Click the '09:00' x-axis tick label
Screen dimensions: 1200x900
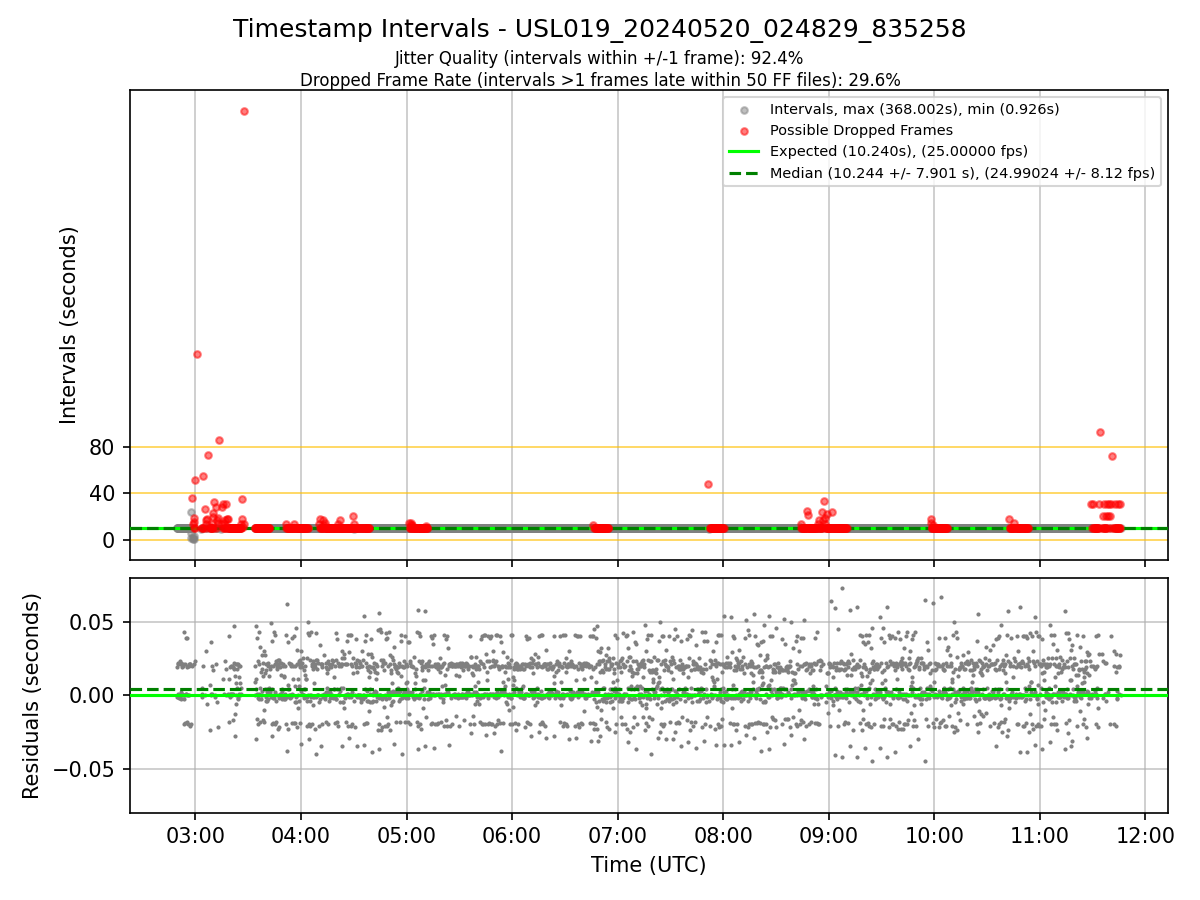tap(829, 835)
